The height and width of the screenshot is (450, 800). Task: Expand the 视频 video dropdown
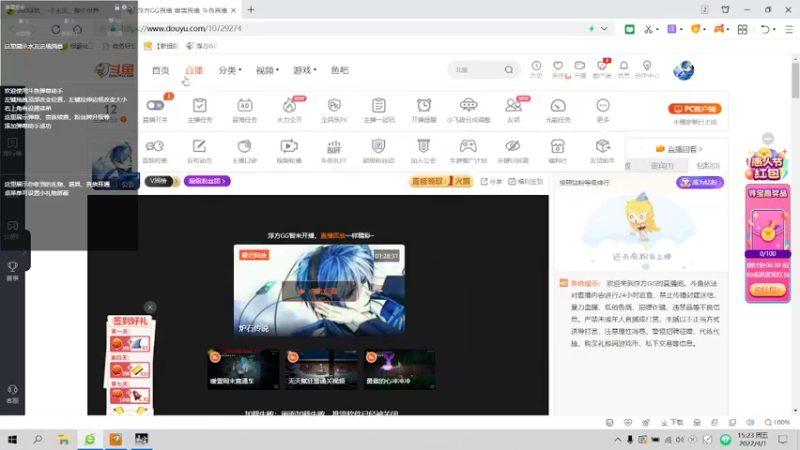[x=267, y=70]
